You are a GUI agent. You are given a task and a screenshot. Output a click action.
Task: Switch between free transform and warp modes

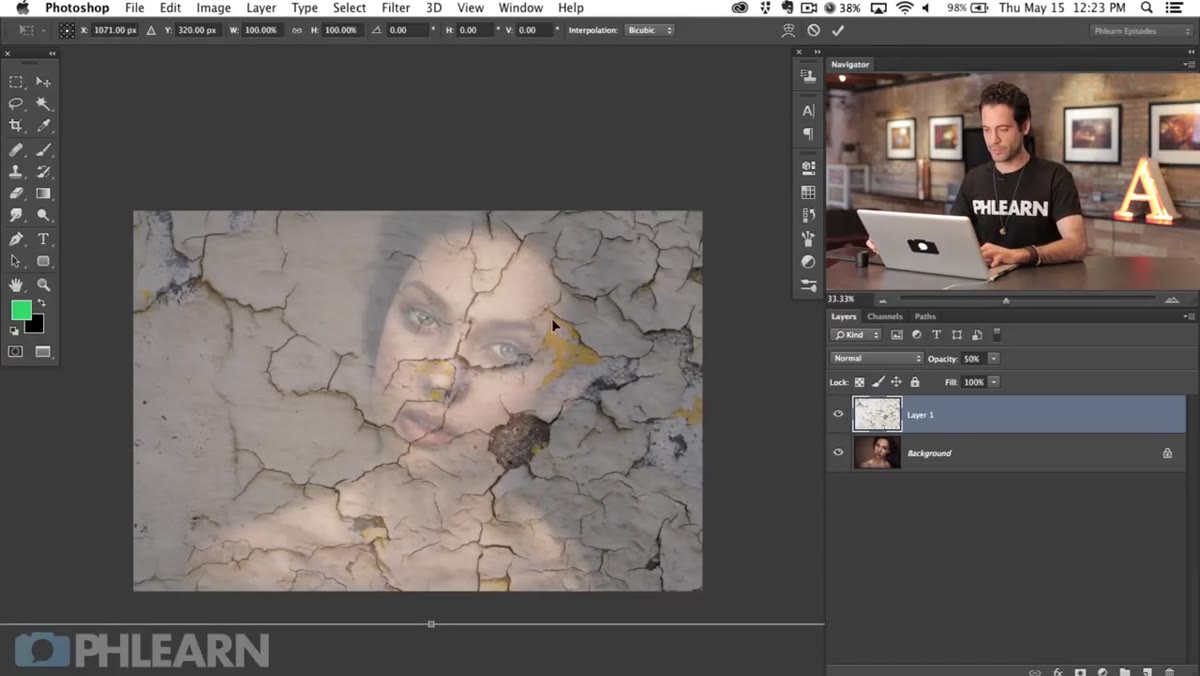(x=790, y=31)
